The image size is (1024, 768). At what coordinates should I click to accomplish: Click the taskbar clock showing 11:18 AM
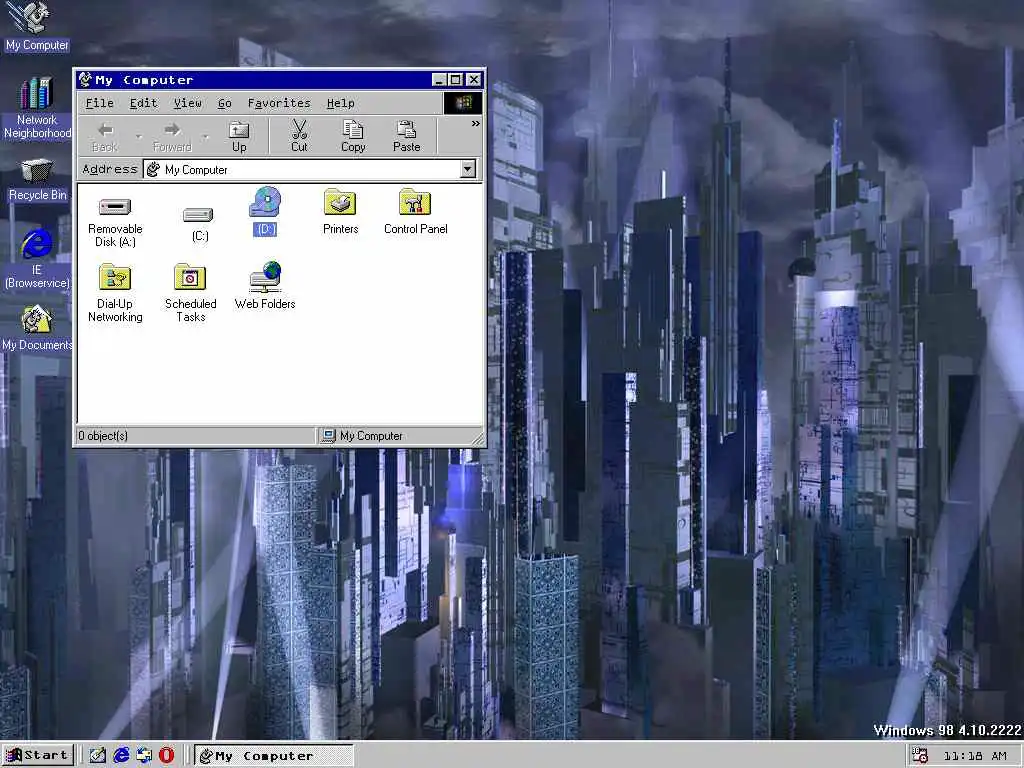[x=975, y=756]
